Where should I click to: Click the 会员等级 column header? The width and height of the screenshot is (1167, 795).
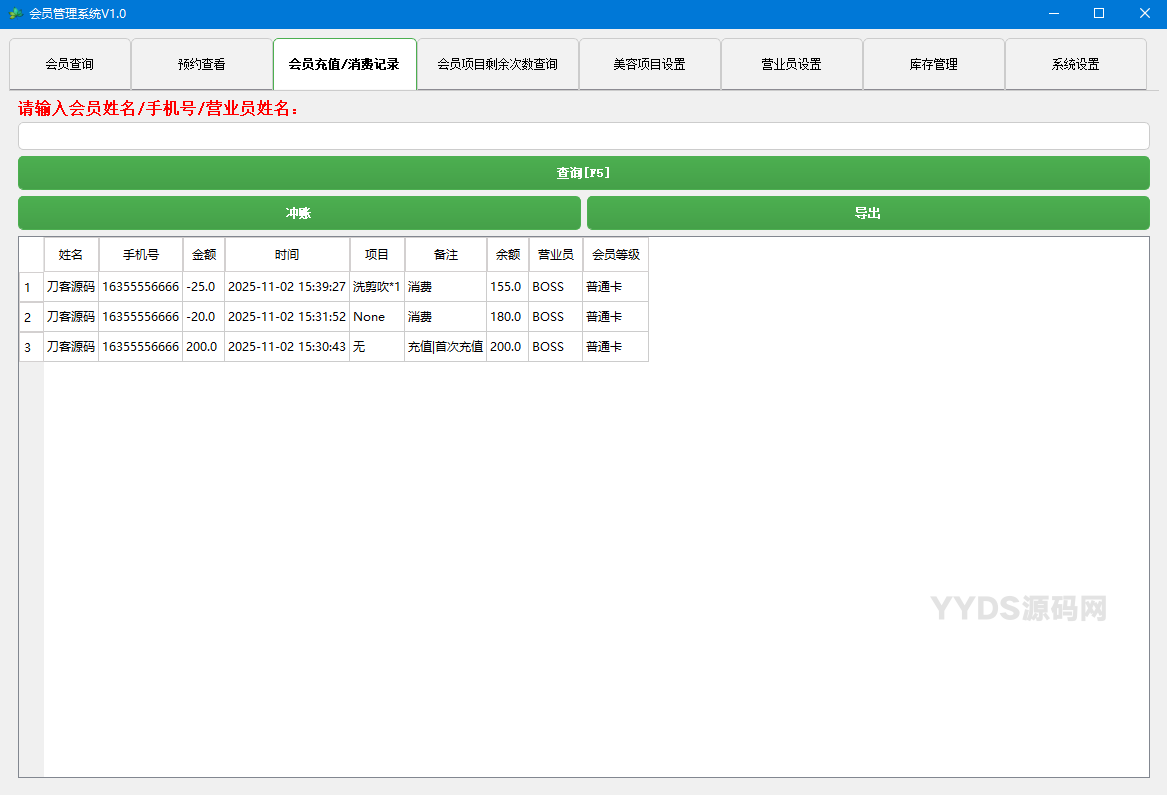(x=615, y=254)
